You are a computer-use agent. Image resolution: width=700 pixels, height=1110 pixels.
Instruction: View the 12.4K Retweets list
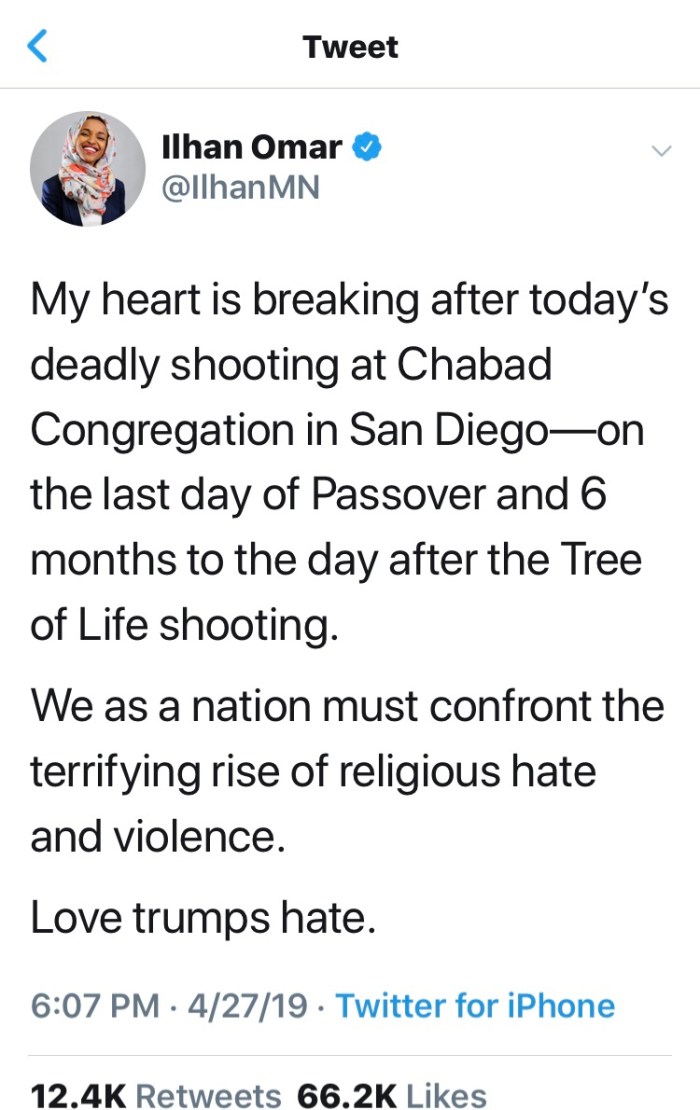click(x=156, y=1095)
